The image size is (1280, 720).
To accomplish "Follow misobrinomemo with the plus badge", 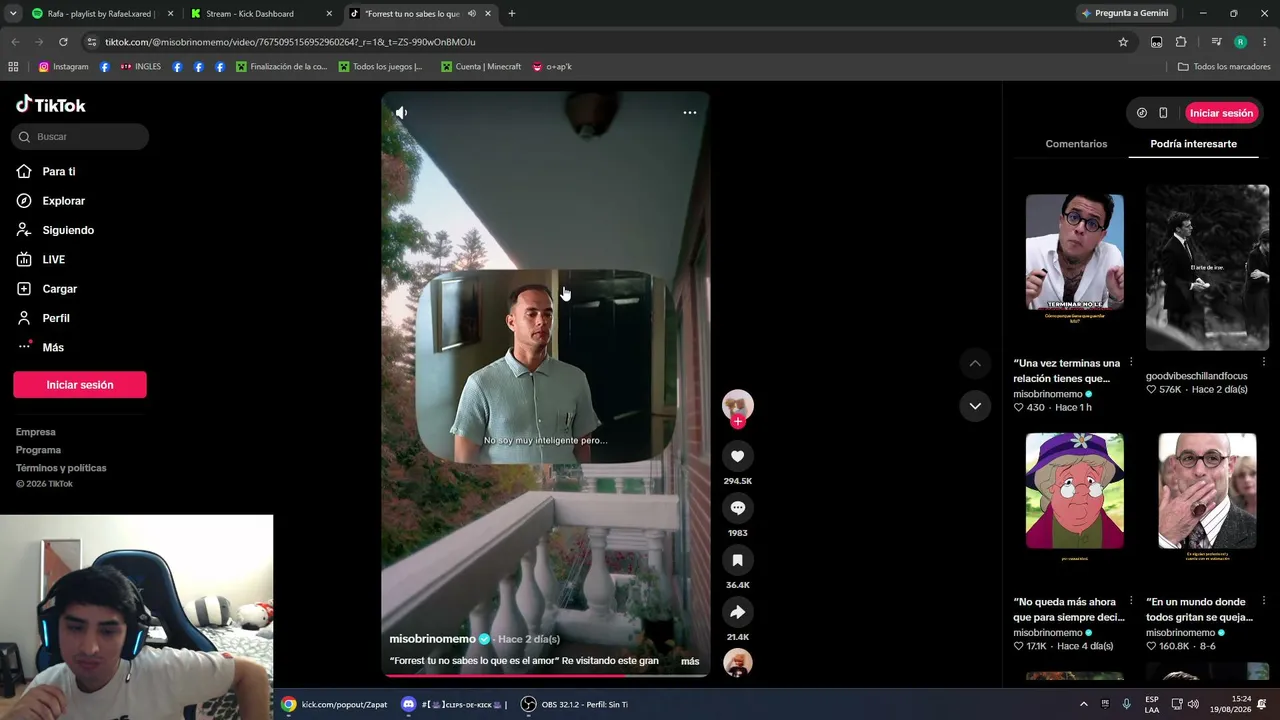I will coord(738,421).
